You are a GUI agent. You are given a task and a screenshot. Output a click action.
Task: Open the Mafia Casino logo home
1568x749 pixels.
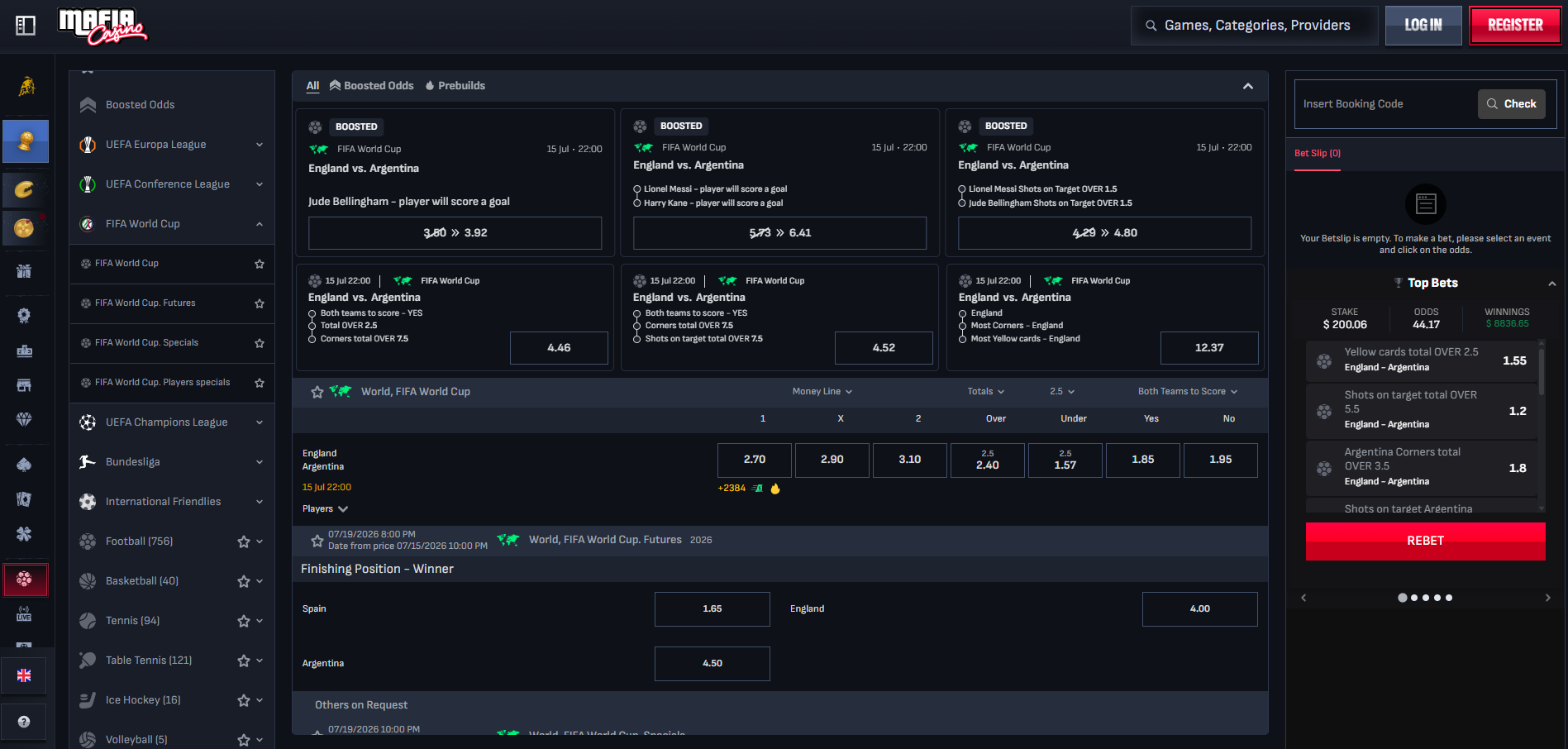pyautogui.click(x=102, y=26)
